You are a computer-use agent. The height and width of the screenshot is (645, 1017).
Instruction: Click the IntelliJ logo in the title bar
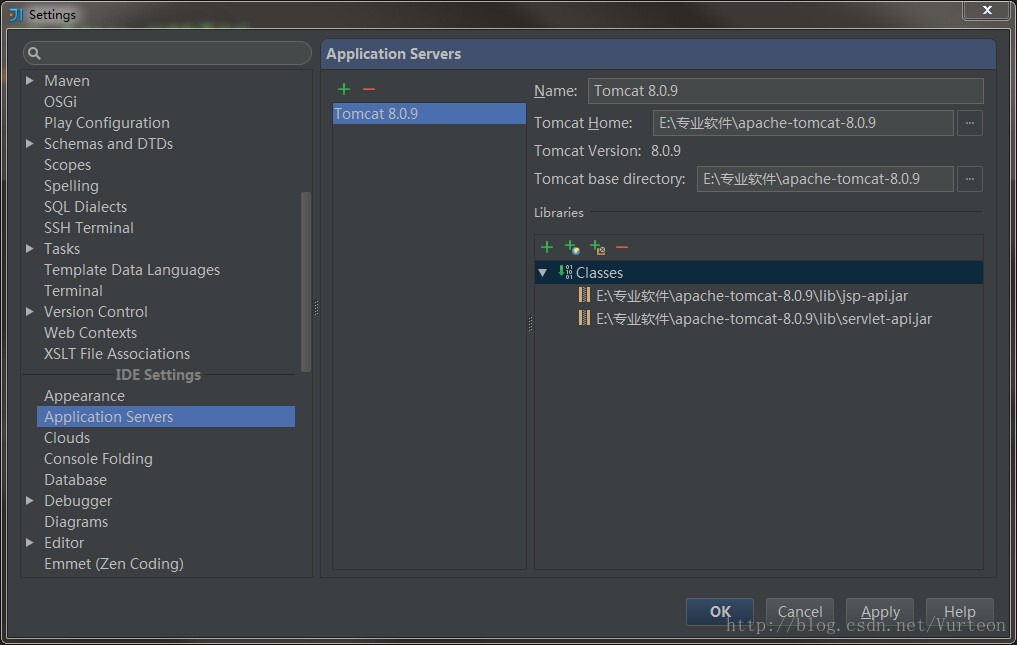[x=16, y=14]
